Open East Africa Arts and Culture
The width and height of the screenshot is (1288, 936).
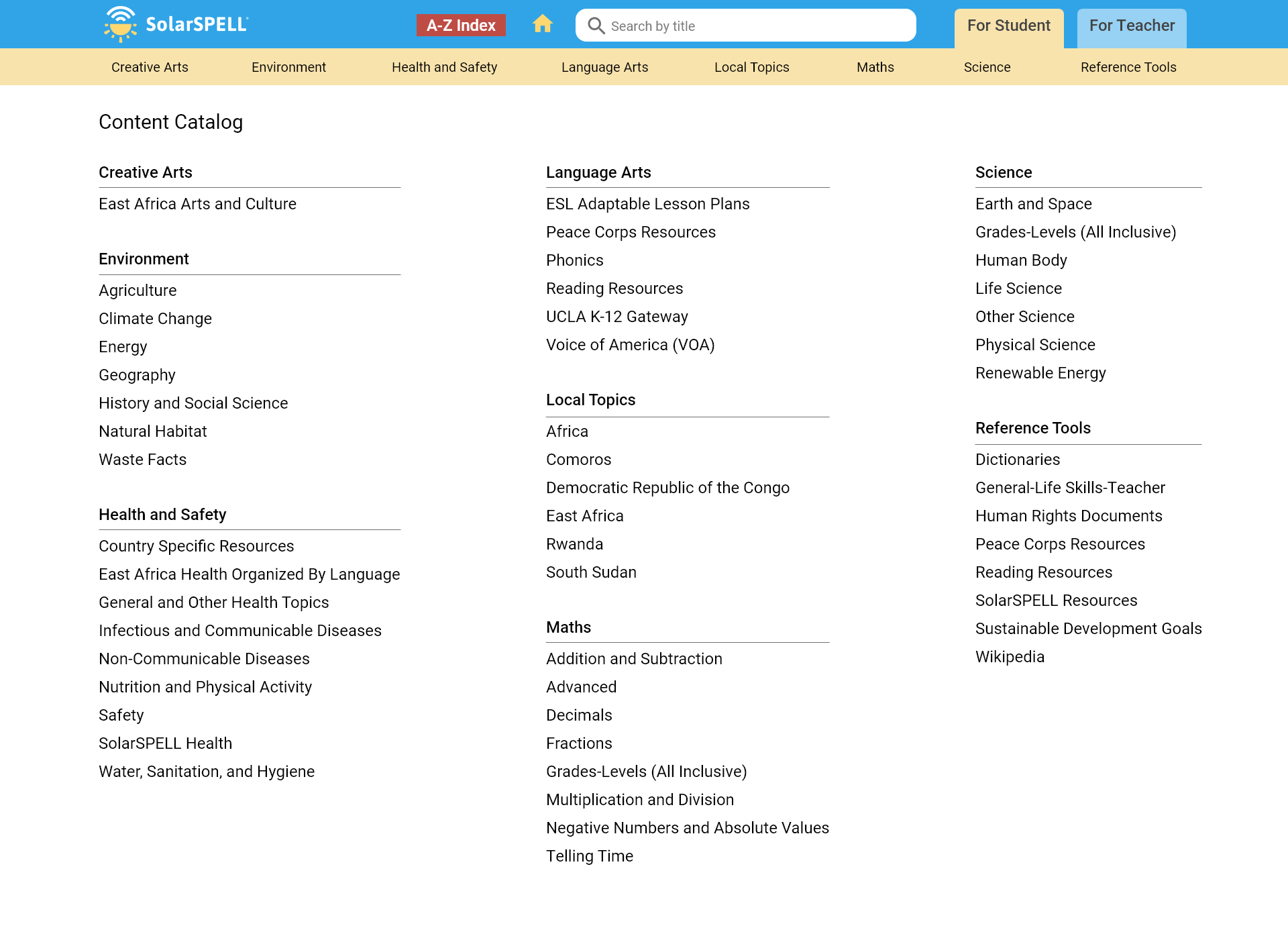click(197, 204)
